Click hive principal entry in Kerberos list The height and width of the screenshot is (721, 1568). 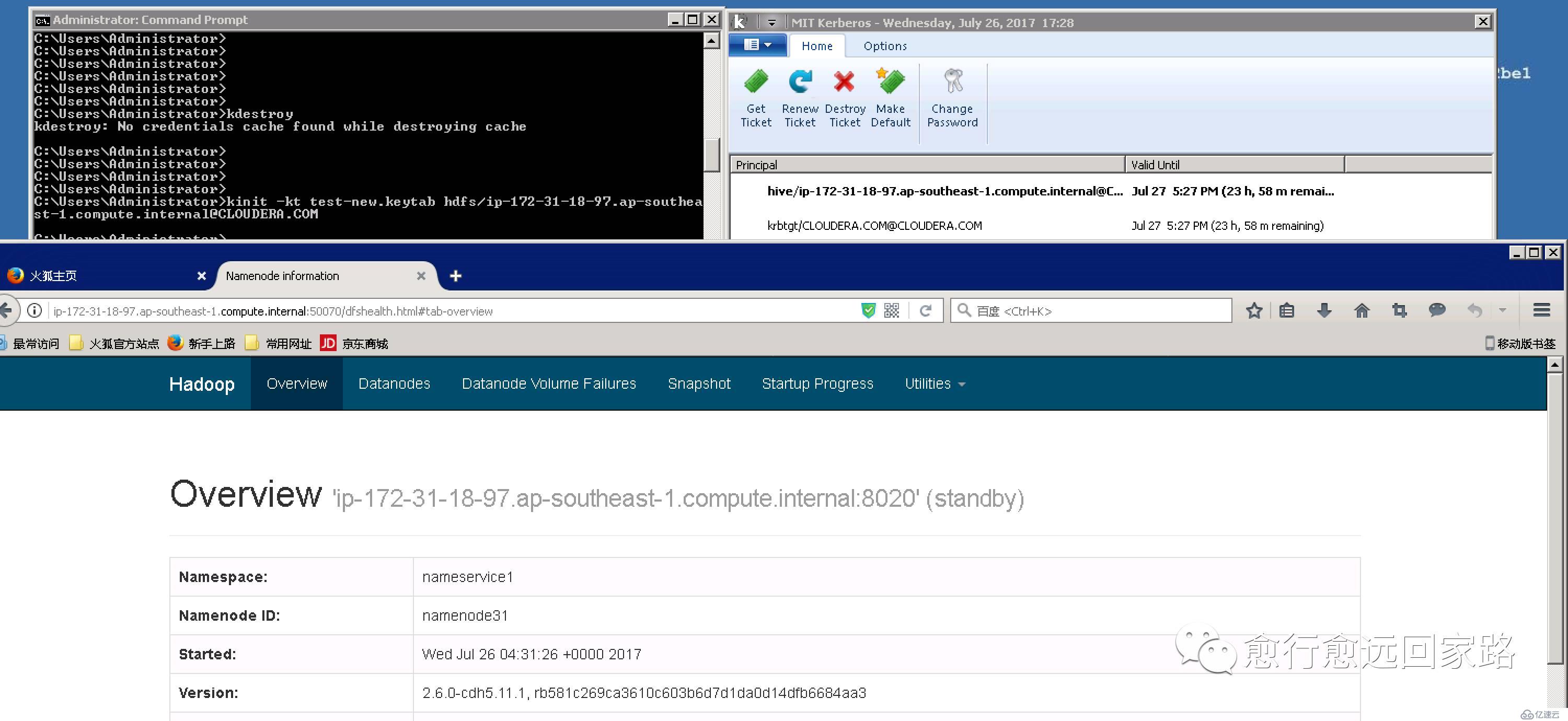pyautogui.click(x=945, y=190)
